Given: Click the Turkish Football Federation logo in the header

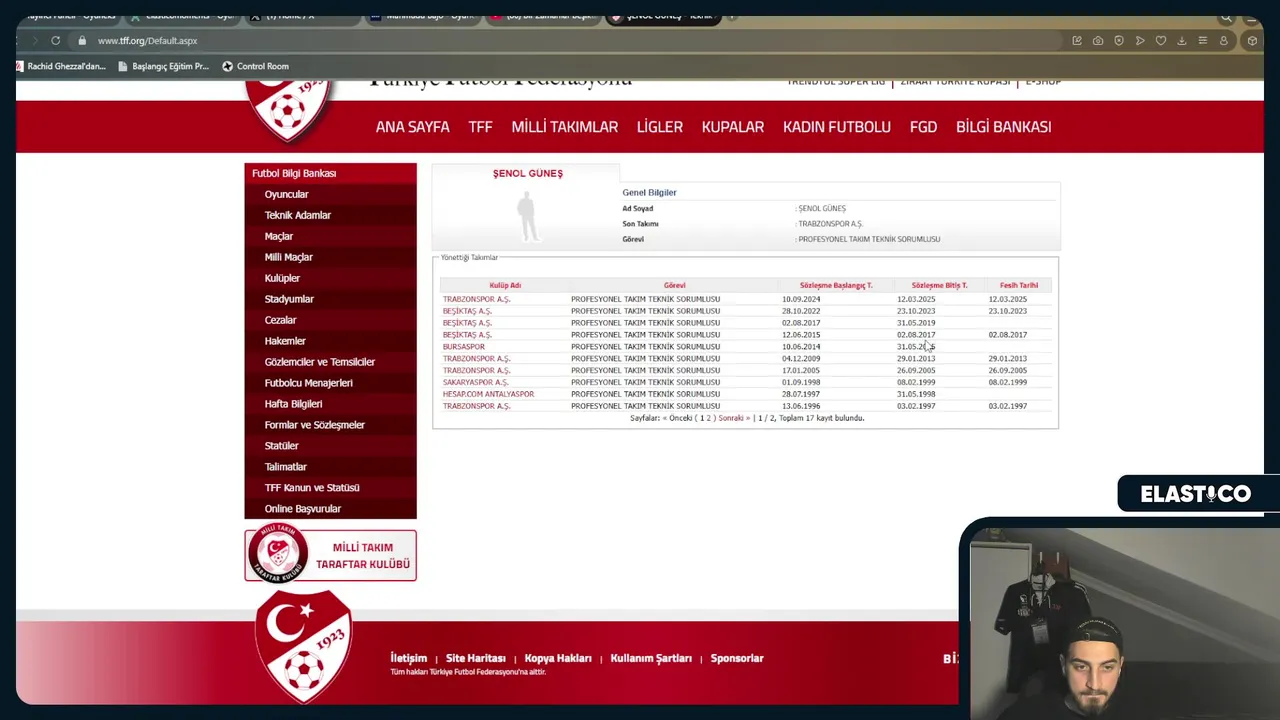Looking at the screenshot, I should 289,110.
